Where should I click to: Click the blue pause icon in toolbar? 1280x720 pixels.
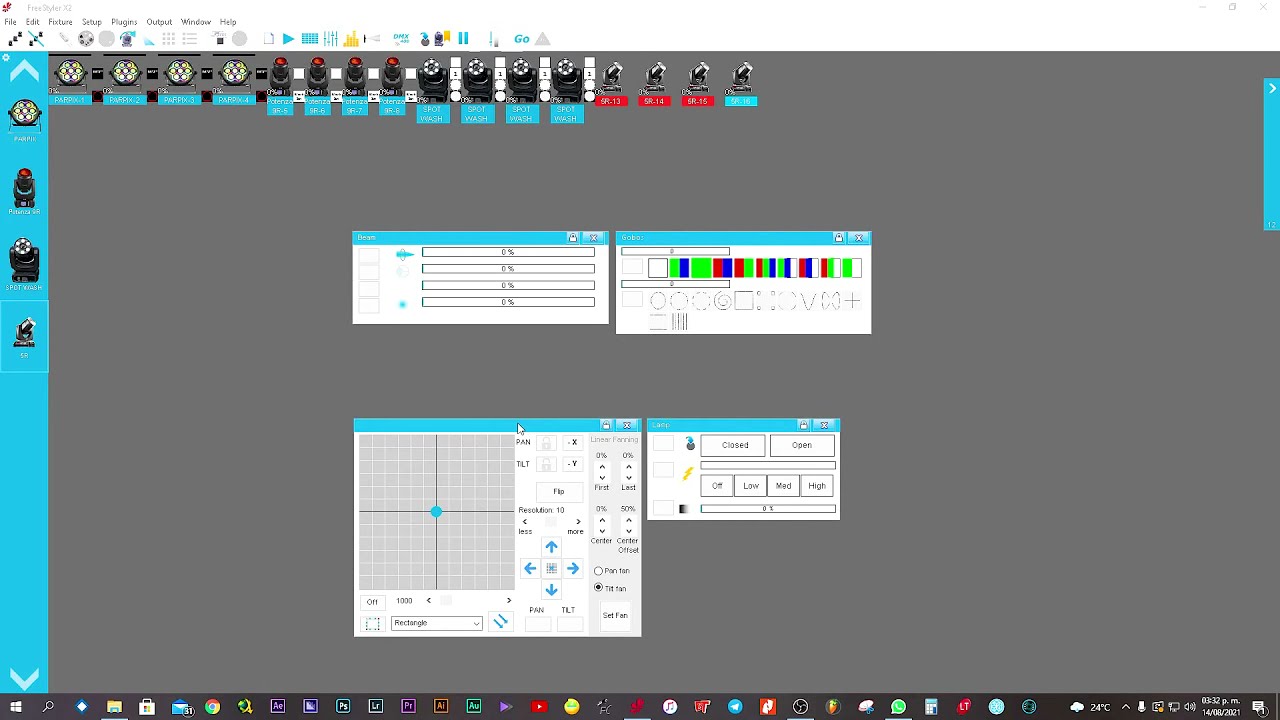click(x=463, y=39)
